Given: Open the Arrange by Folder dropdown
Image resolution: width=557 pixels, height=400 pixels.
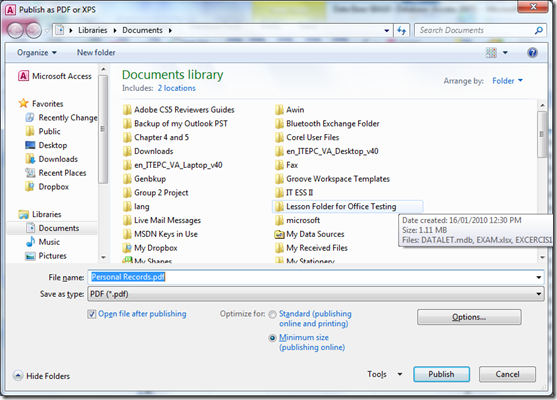Looking at the screenshot, I should tap(507, 81).
